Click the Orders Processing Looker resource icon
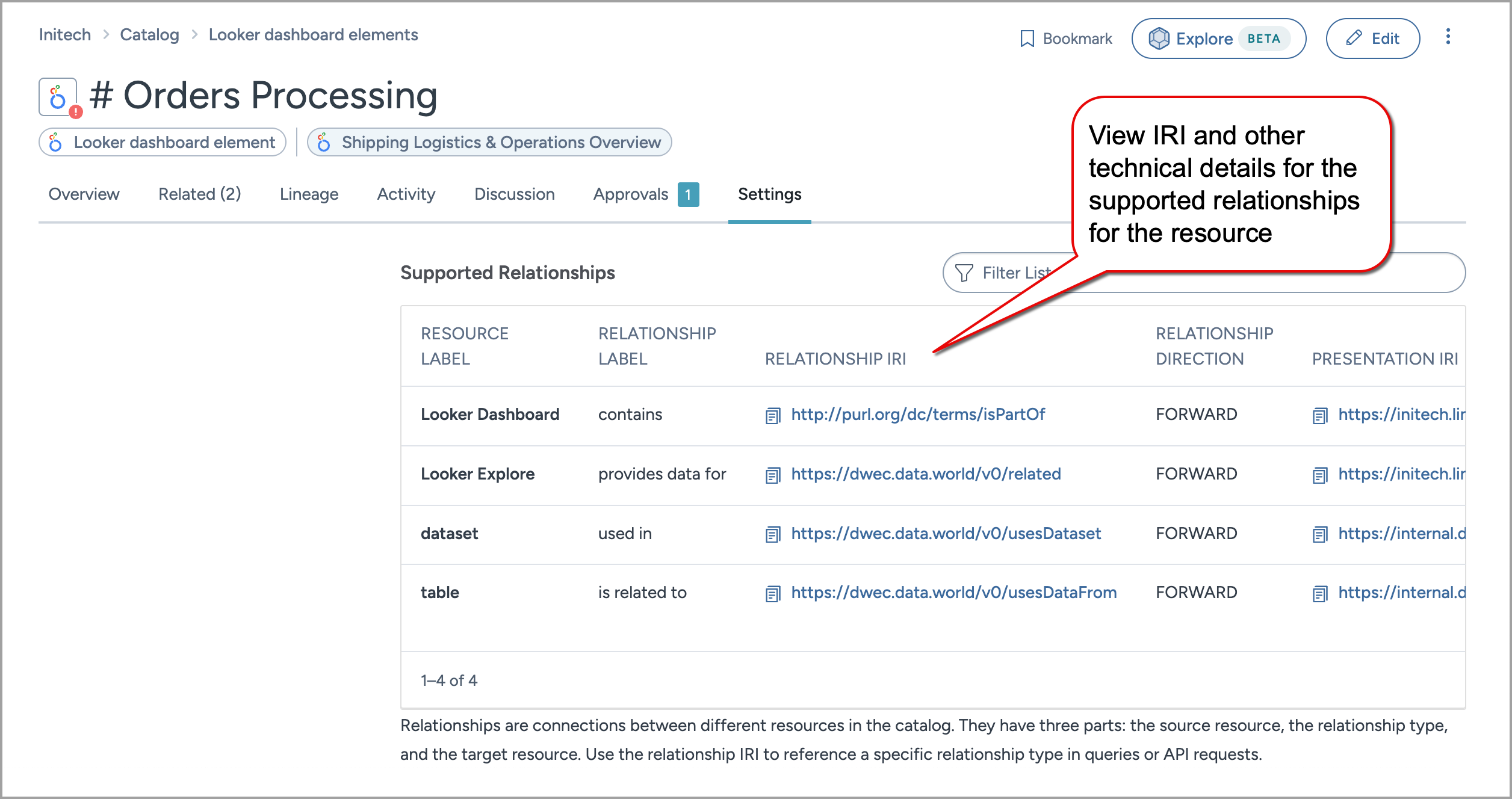The height and width of the screenshot is (799, 1512). point(58,97)
